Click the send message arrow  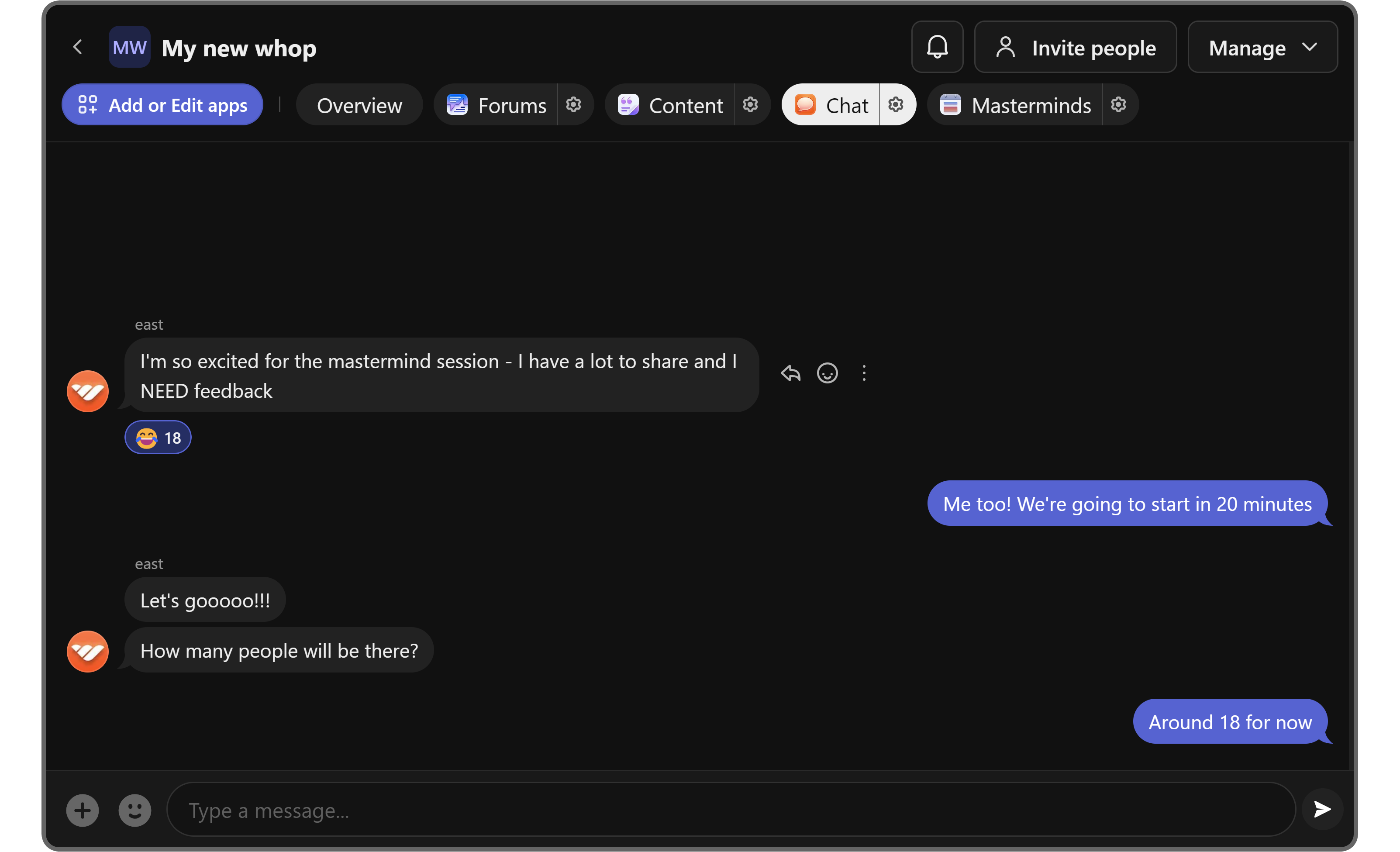coord(1321,809)
